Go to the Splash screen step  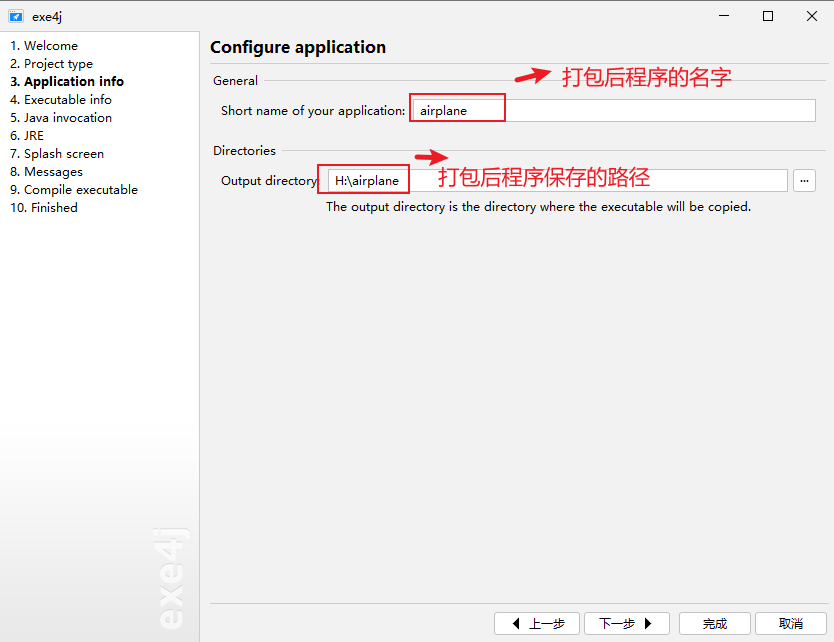[57, 154]
